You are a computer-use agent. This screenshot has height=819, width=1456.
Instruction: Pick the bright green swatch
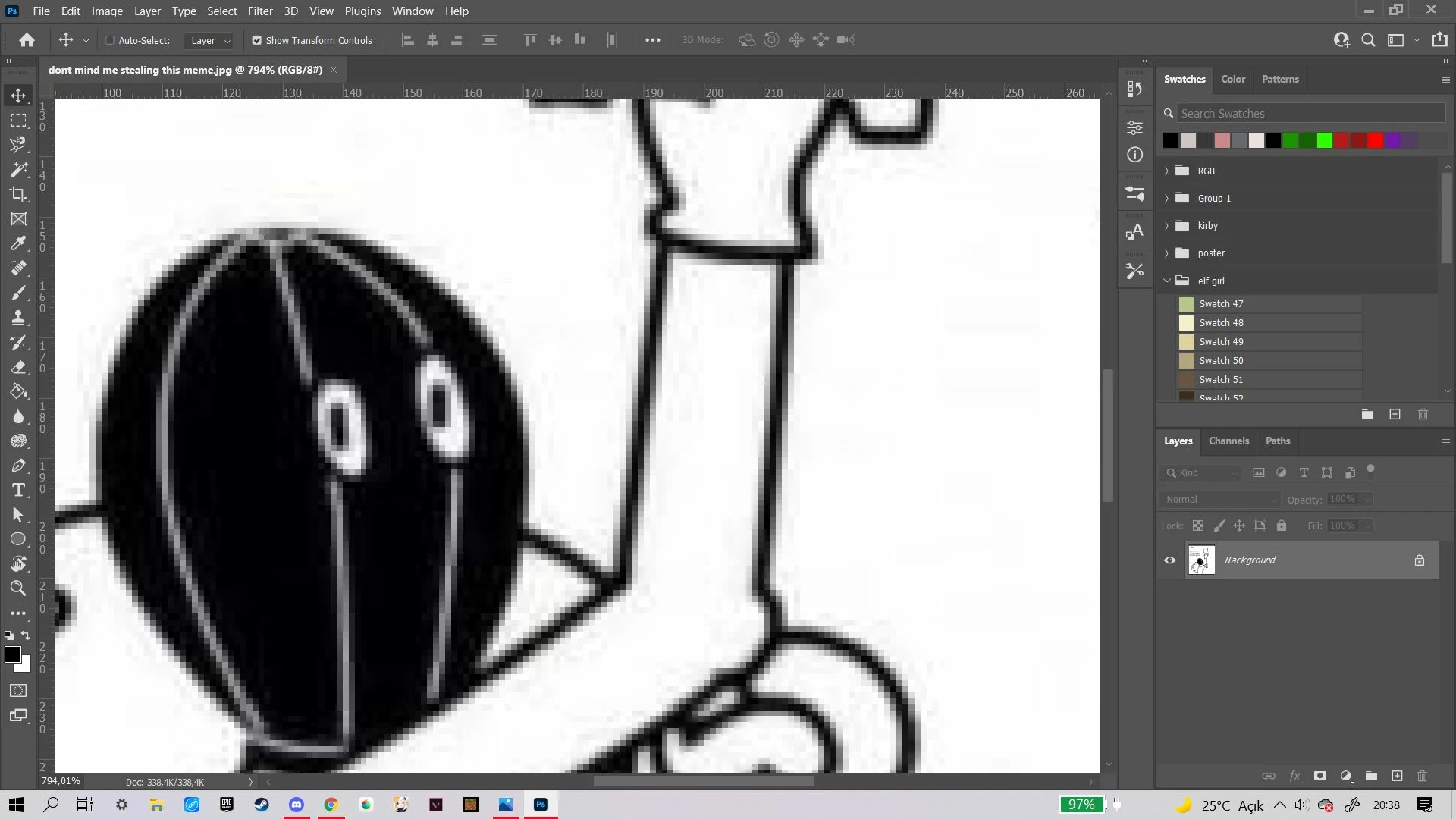point(1324,140)
